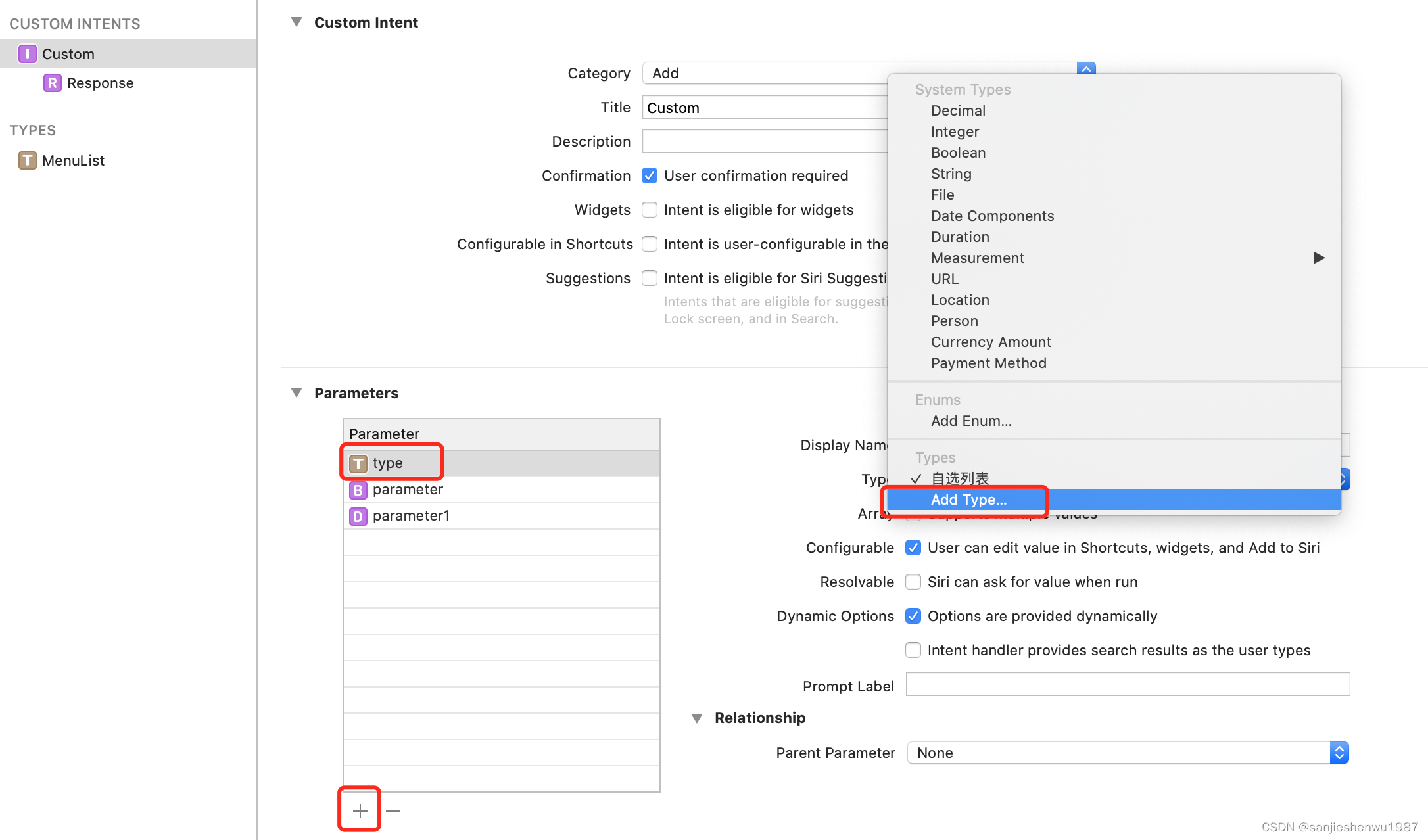Select the 'parameter' Boolean row icon
1428x840 pixels.
coord(358,490)
